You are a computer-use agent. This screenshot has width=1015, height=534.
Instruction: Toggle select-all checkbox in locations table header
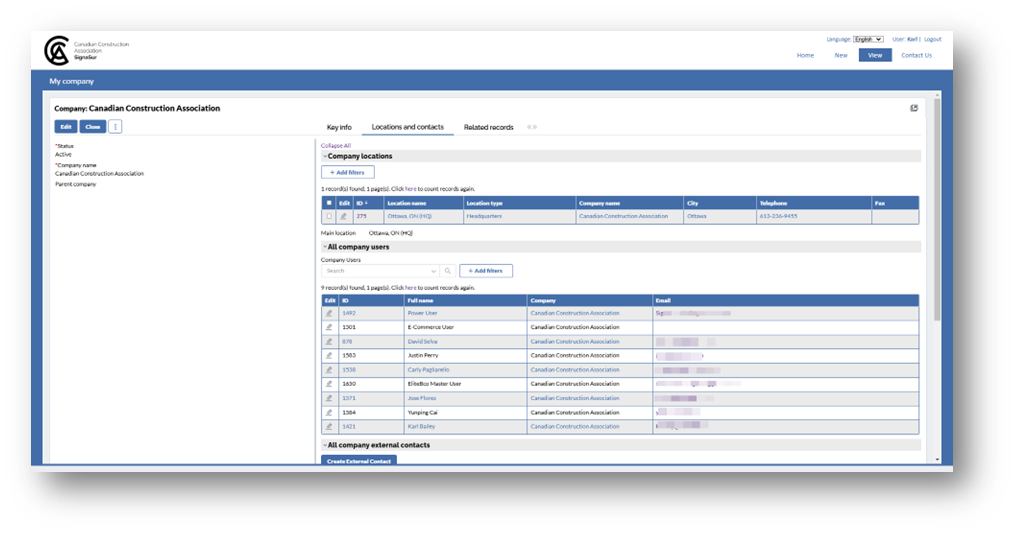click(329, 202)
